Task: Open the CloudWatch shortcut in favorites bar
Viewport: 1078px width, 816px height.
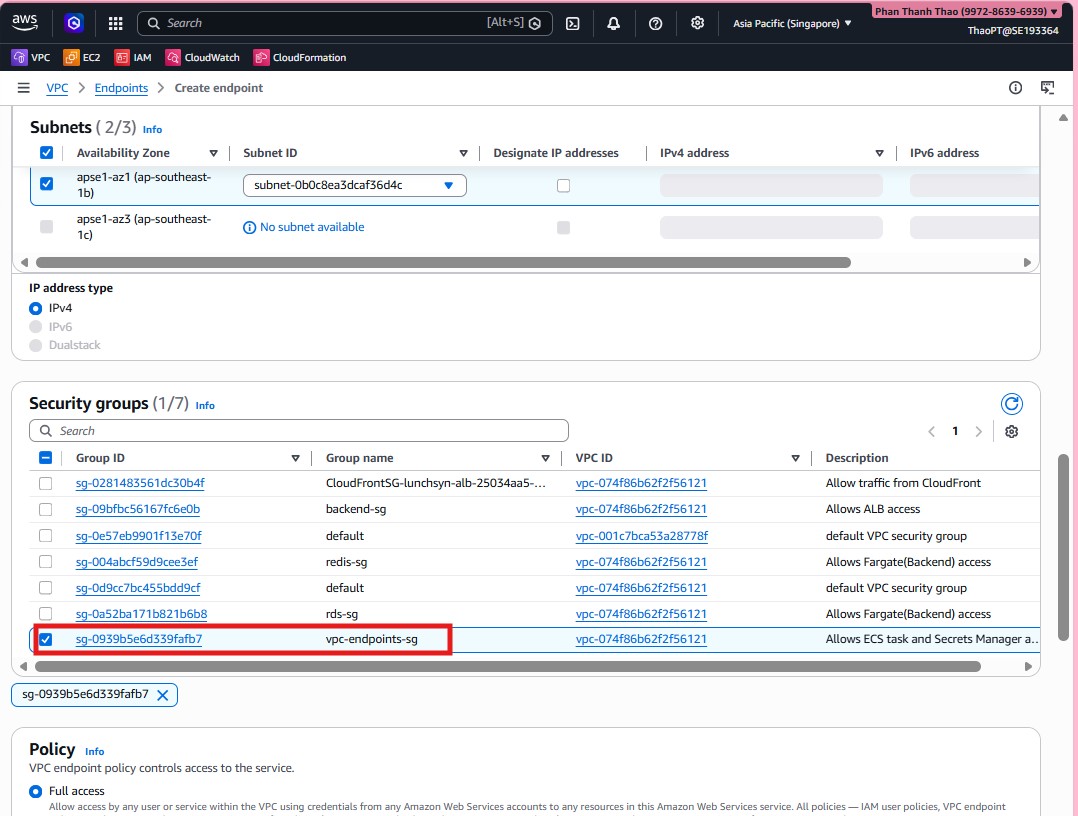Action: 203,58
